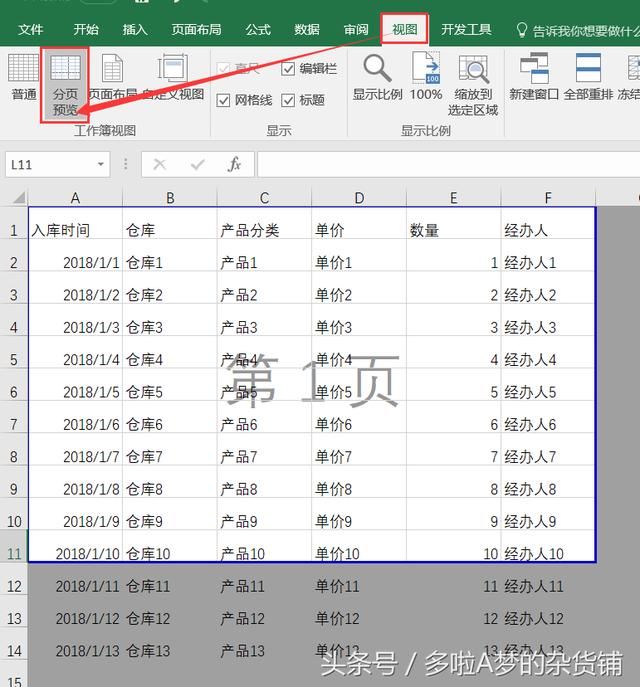The width and height of the screenshot is (640, 687).
Task: Open the Developer (开发工具) tab
Action: 466,29
